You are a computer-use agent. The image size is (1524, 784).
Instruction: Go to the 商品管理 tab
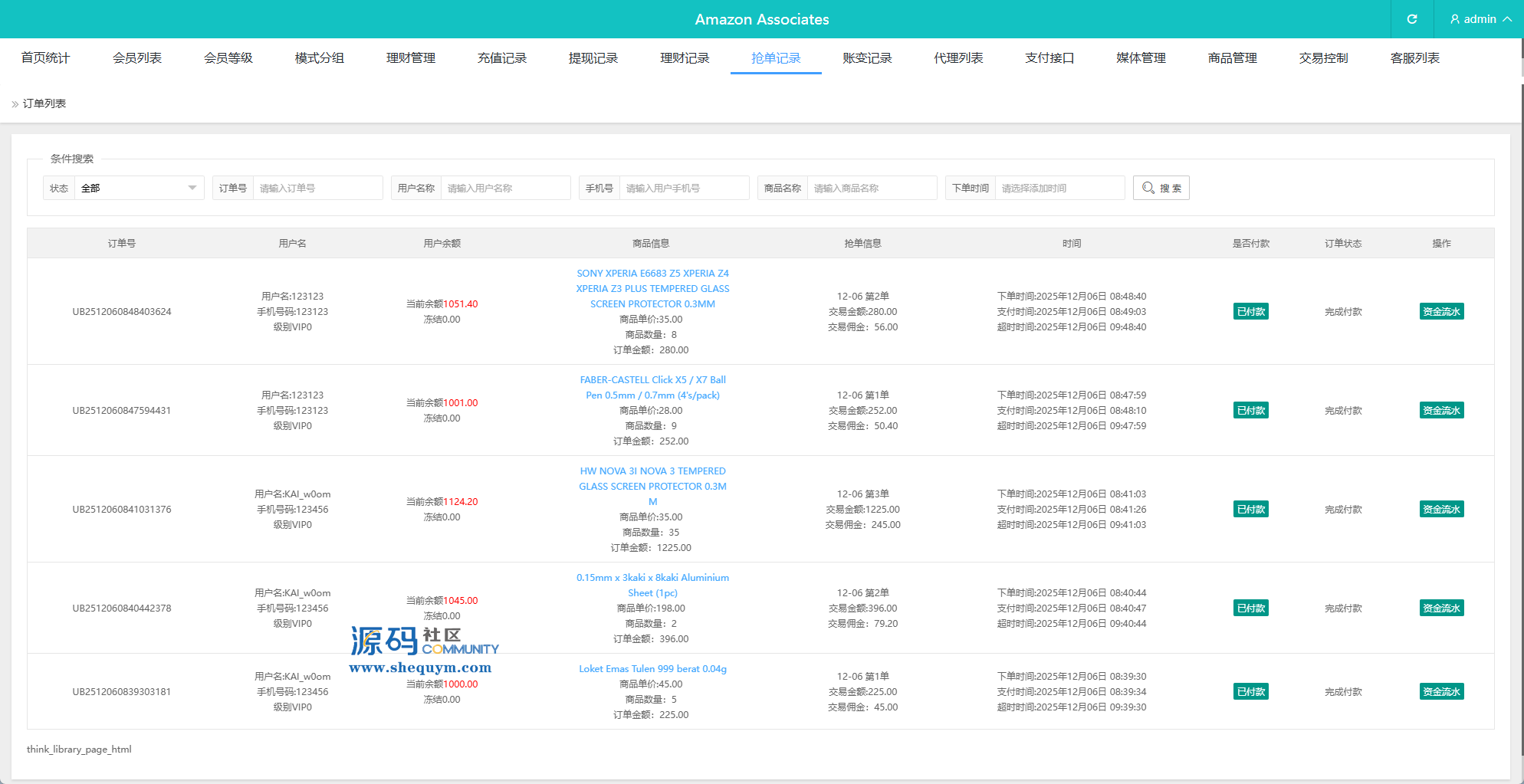pos(1232,58)
